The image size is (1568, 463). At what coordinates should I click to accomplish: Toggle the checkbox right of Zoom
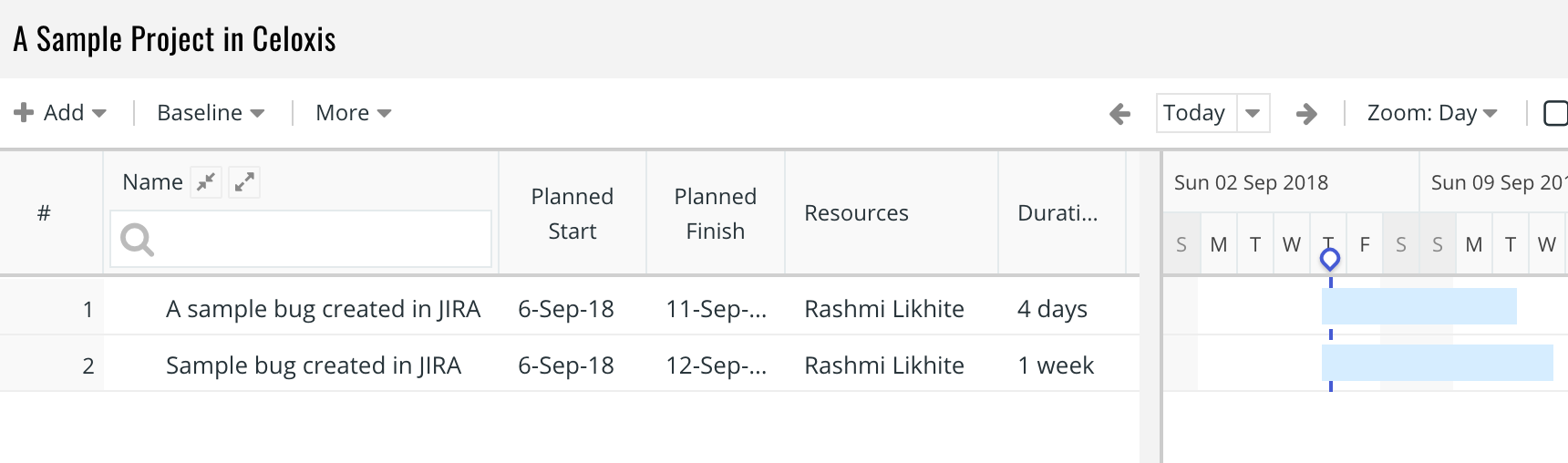coord(1554,113)
